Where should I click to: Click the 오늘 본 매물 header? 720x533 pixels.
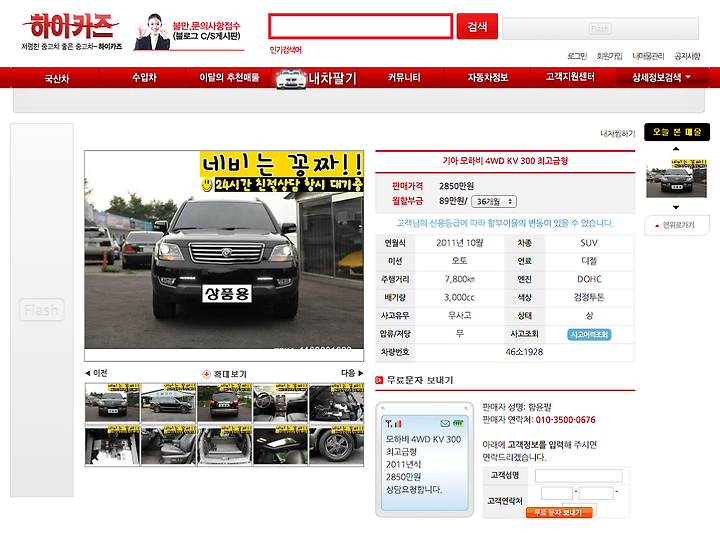[677, 132]
